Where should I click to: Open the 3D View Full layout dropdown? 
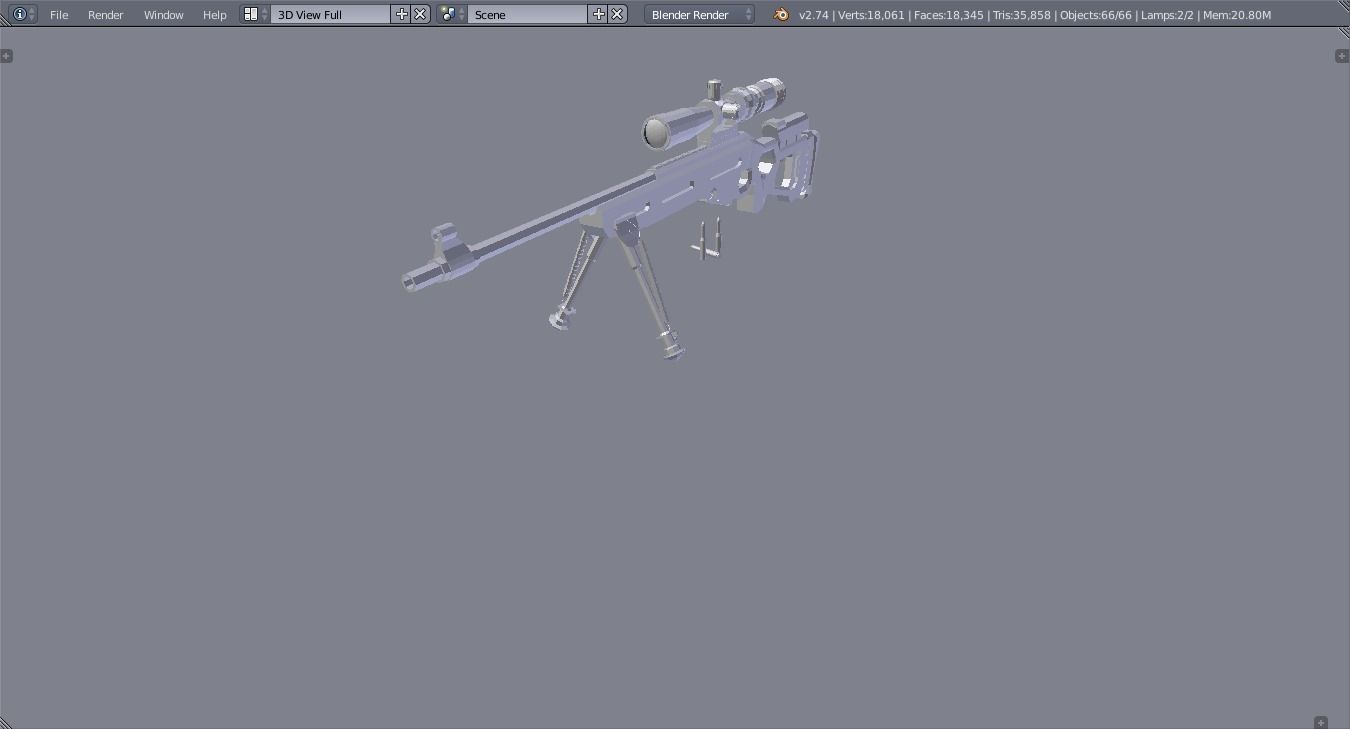coord(330,14)
